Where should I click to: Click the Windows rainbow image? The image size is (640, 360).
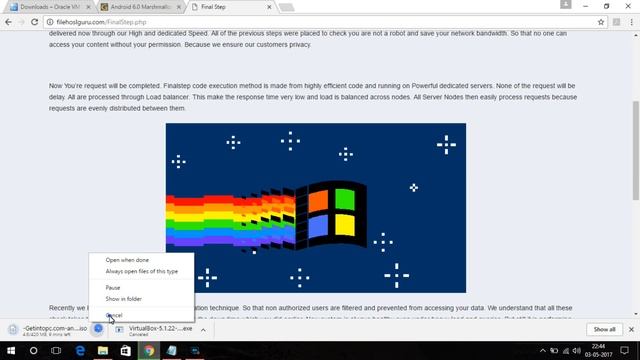pyautogui.click(x=316, y=208)
